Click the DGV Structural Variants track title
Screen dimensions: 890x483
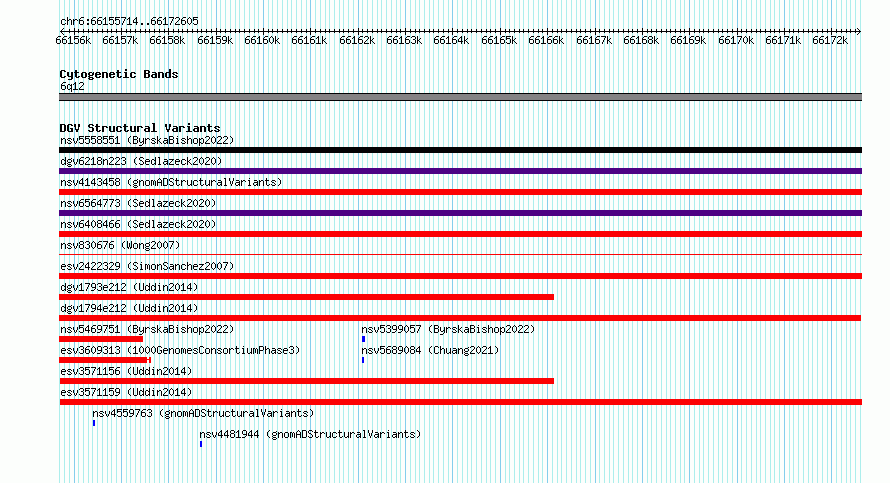(140, 128)
